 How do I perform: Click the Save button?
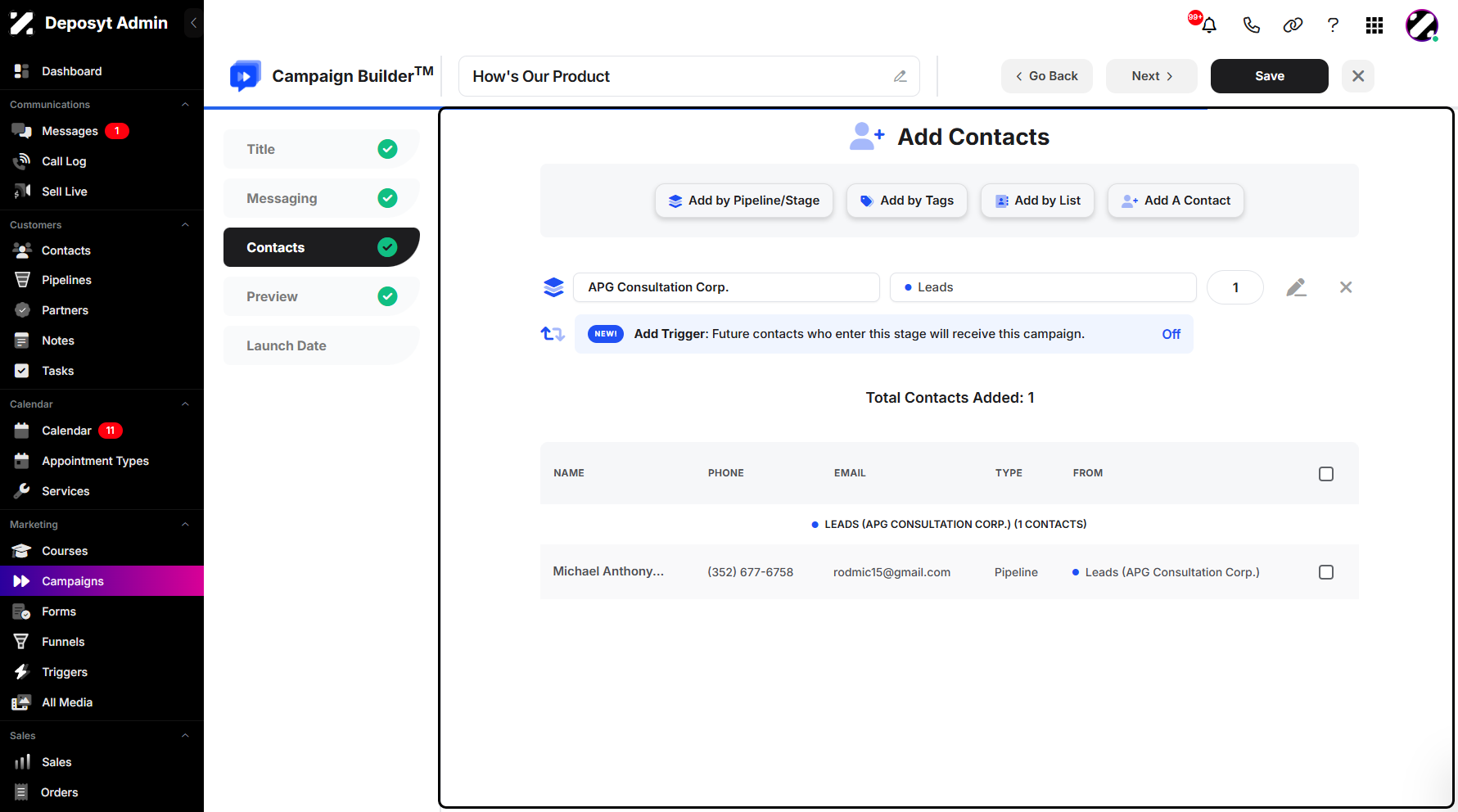(1270, 76)
